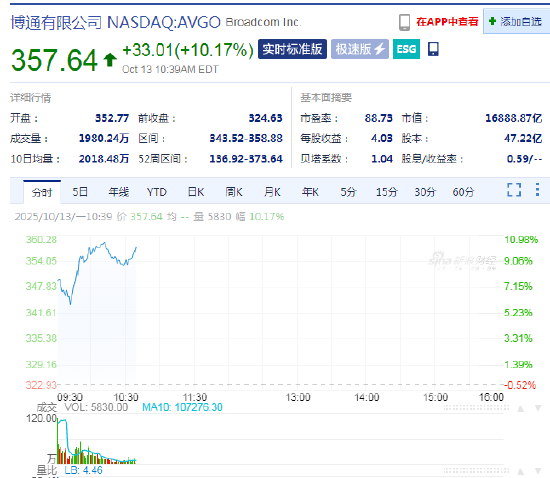This screenshot has width=550, height=478.
Task: Select the 30分 interval tab
Action: (425, 192)
